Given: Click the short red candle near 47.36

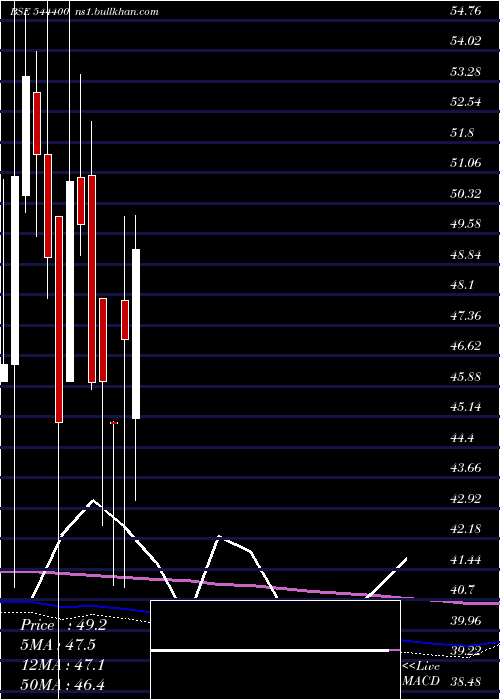Looking at the screenshot, I should point(125,320).
